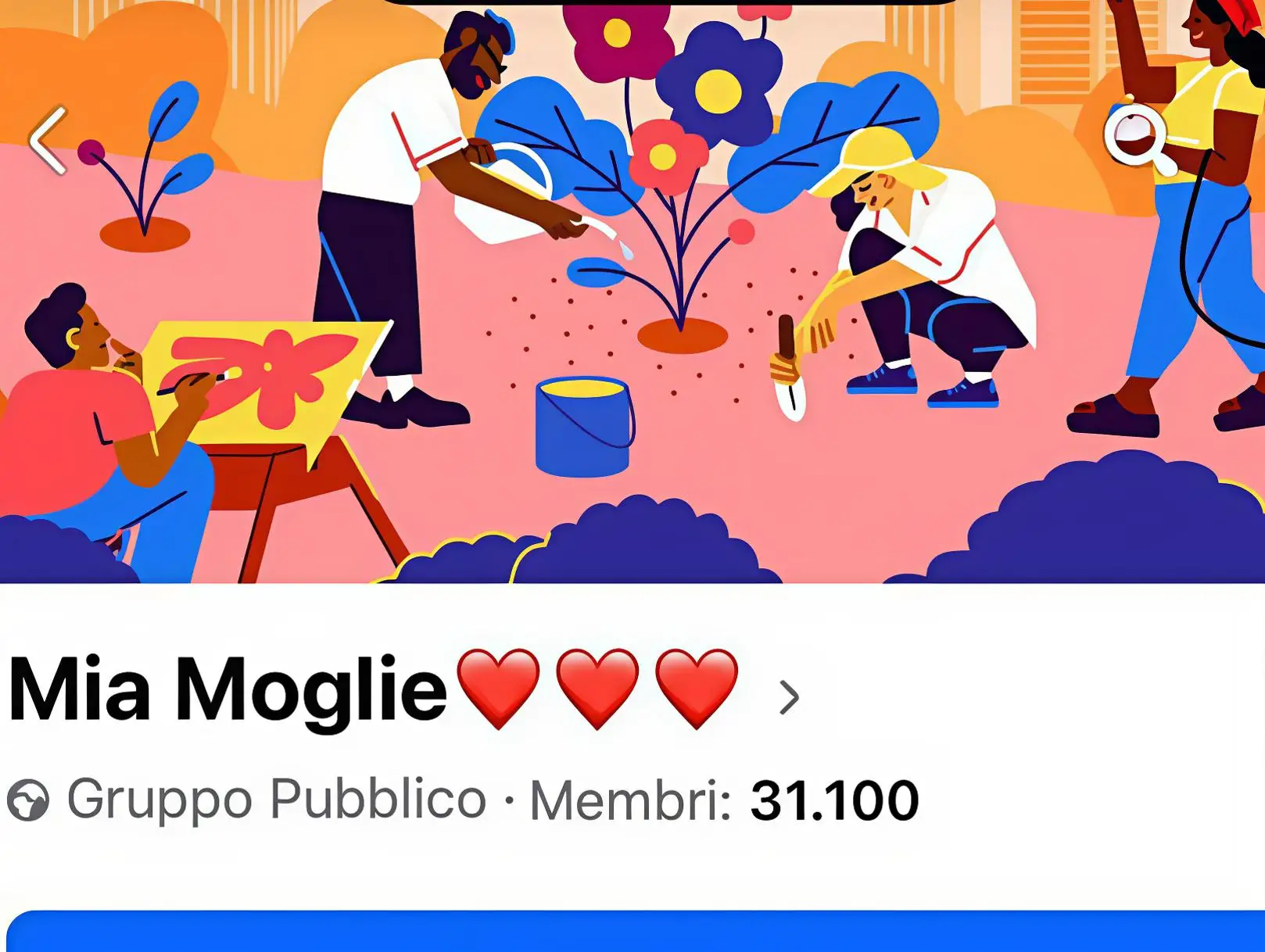Click the blue paint bucket in cover
The height and width of the screenshot is (952, 1265).
point(585,427)
